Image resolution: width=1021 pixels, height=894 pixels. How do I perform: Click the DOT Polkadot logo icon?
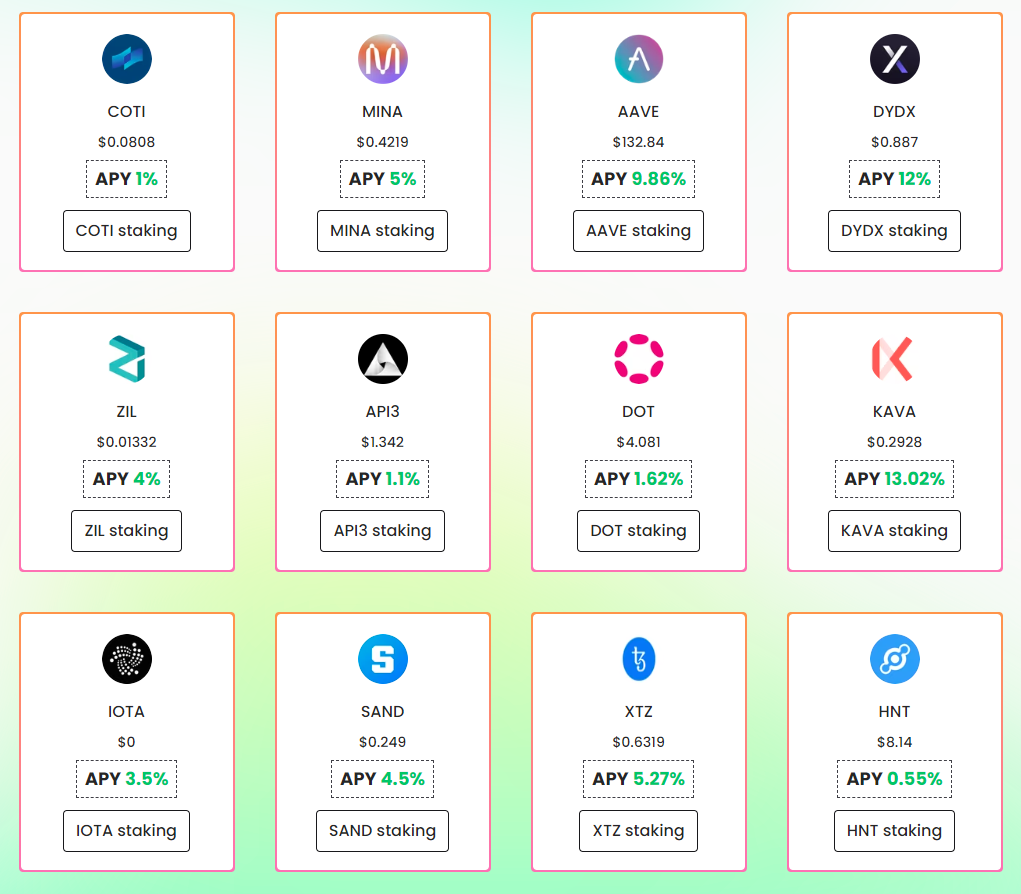[x=638, y=359]
